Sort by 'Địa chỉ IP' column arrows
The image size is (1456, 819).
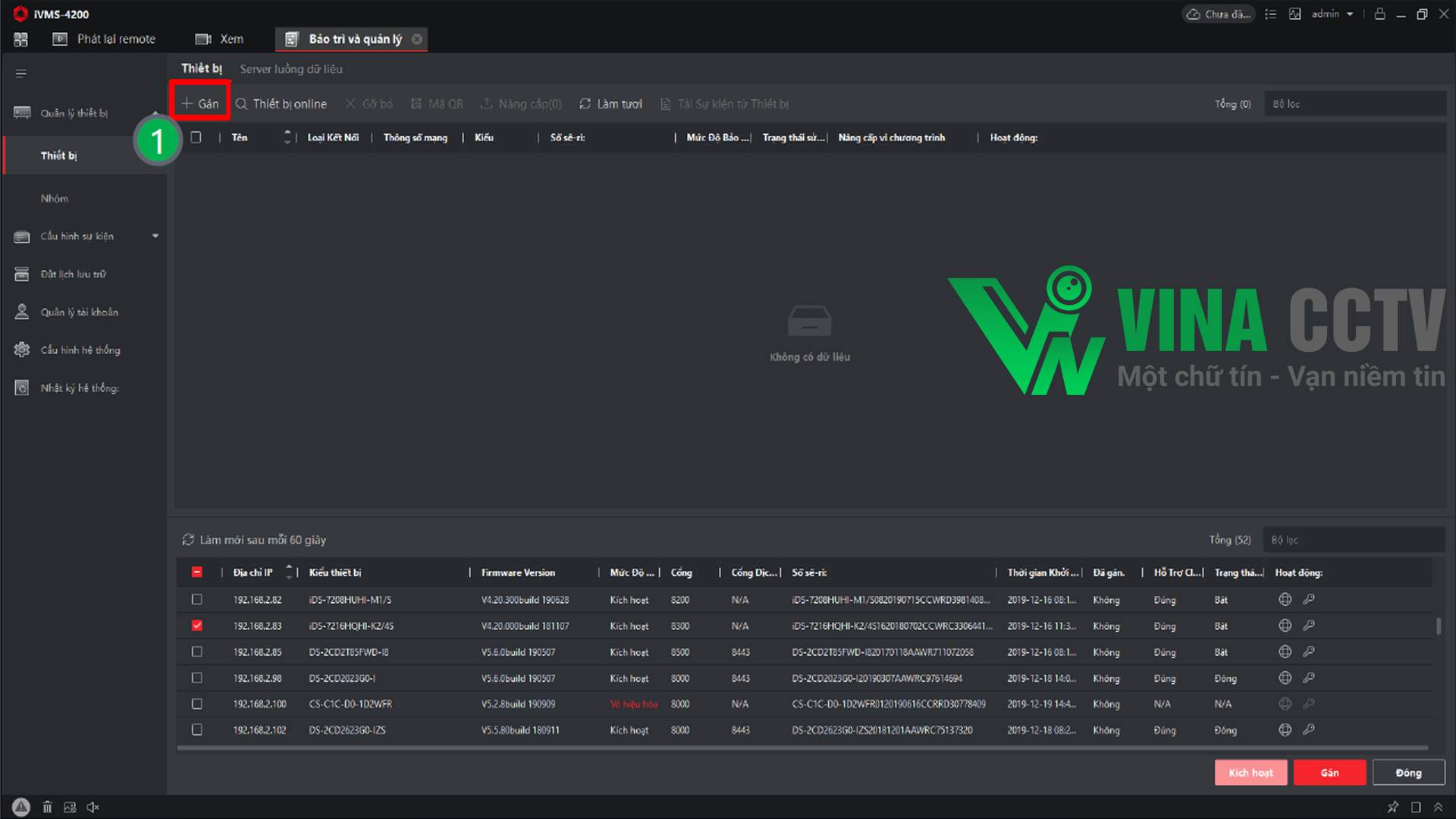(289, 573)
